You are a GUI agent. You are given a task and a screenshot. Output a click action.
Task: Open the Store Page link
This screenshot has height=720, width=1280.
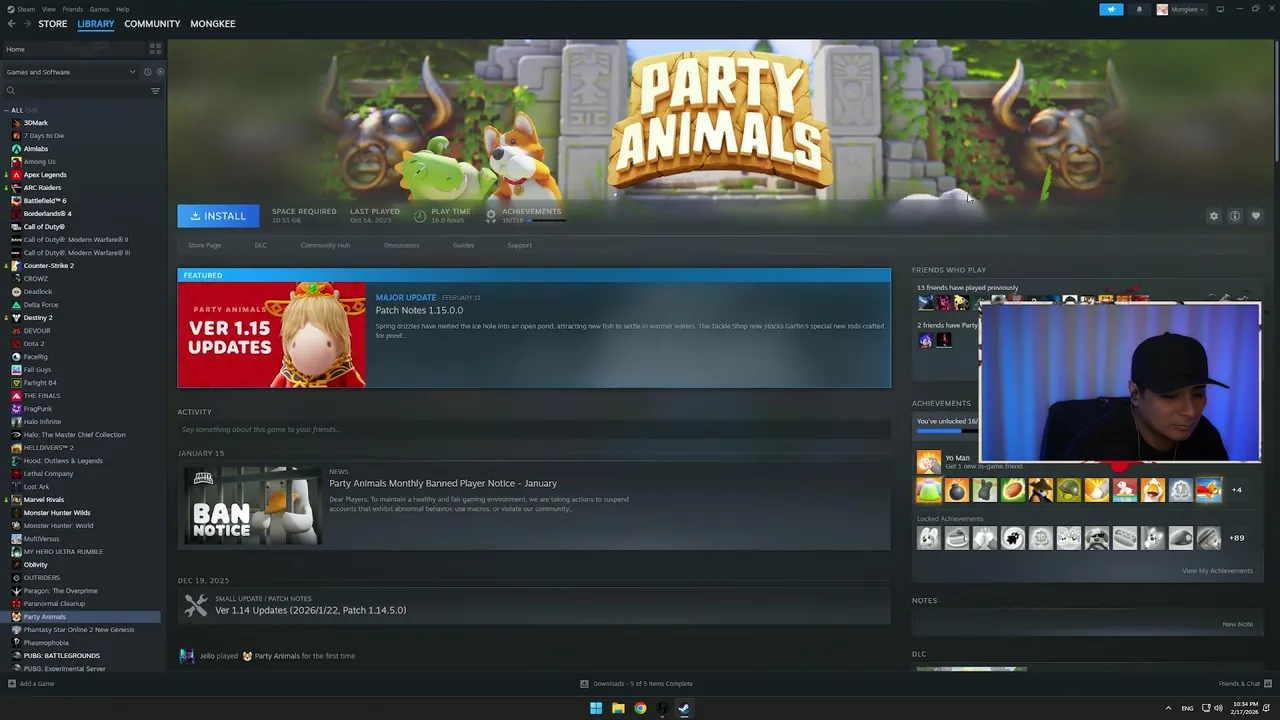204,245
